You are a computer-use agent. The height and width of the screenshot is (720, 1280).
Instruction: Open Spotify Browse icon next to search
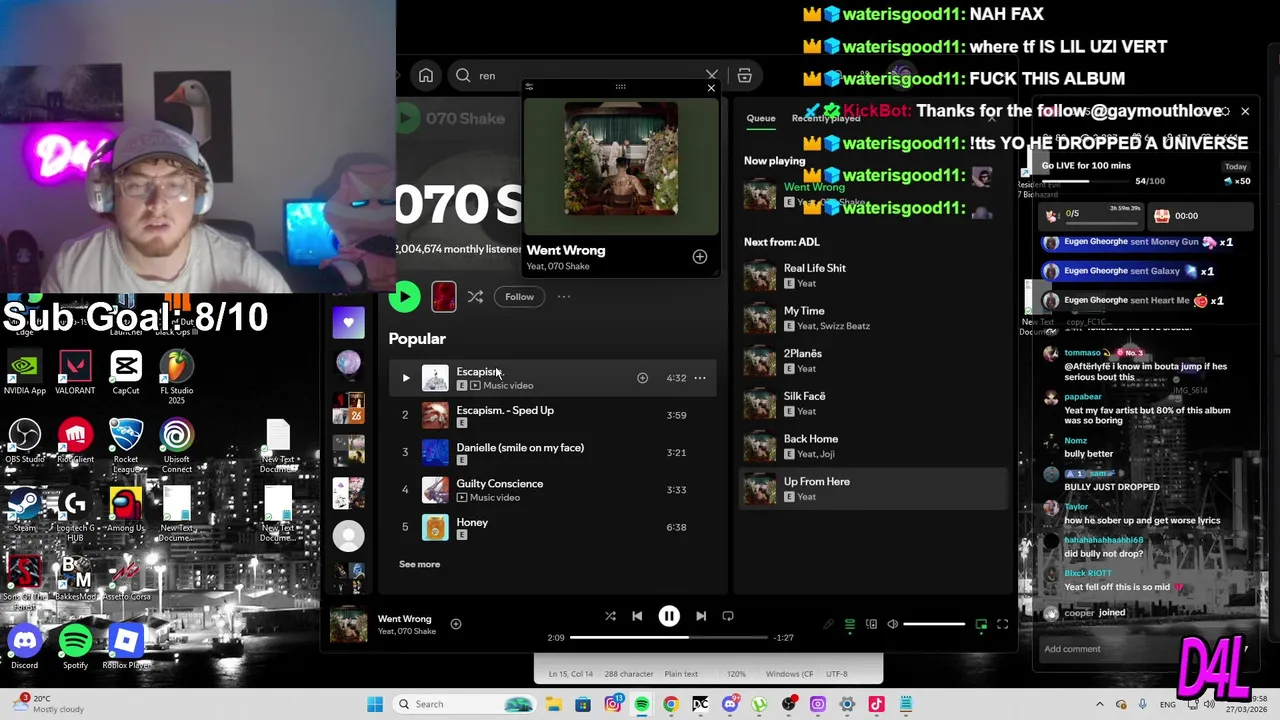click(x=744, y=75)
